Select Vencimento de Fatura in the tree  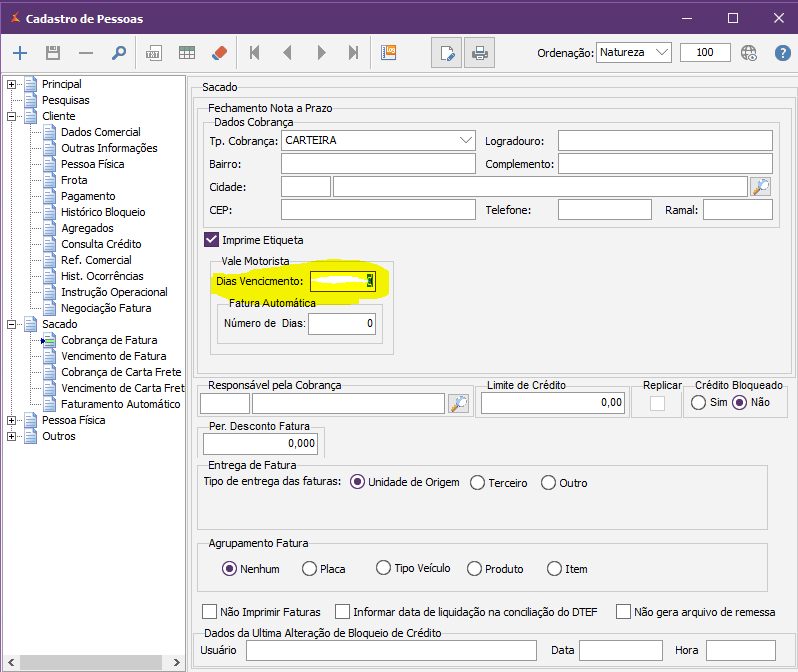(x=113, y=356)
